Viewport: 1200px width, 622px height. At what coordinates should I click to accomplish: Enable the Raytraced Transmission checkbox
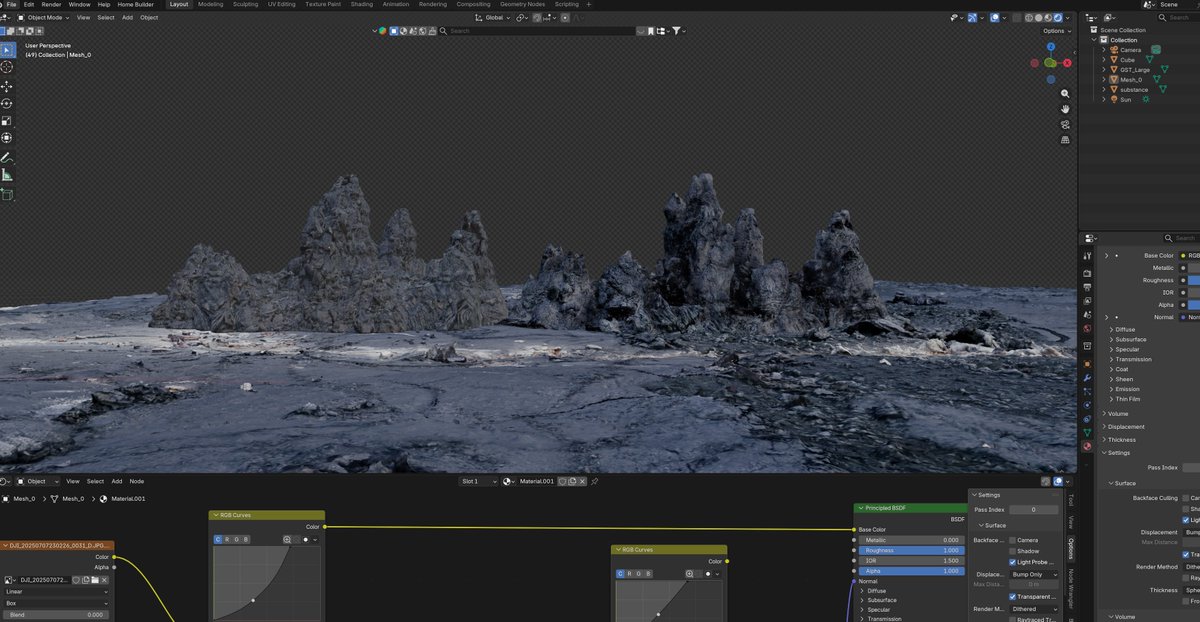[x=1012, y=620]
